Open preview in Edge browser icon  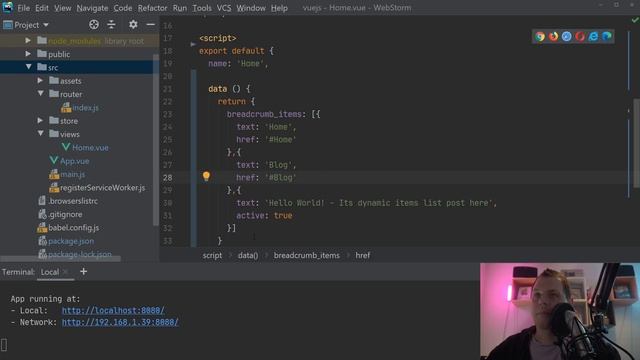click(607, 36)
